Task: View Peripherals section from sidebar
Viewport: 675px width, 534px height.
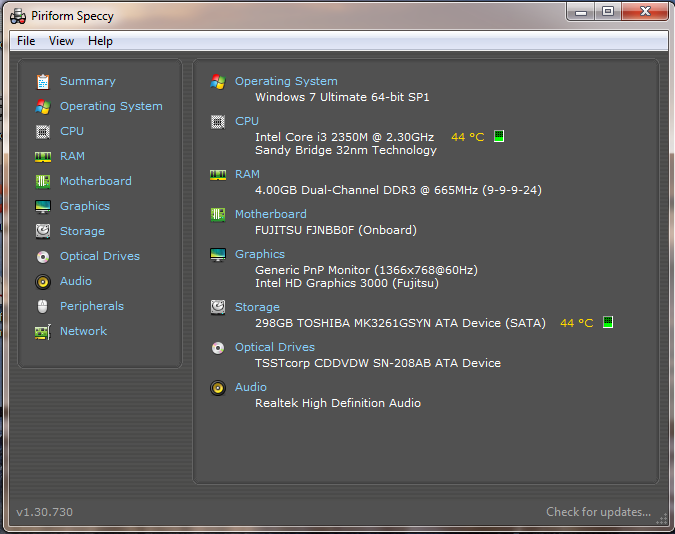Action: click(92, 306)
